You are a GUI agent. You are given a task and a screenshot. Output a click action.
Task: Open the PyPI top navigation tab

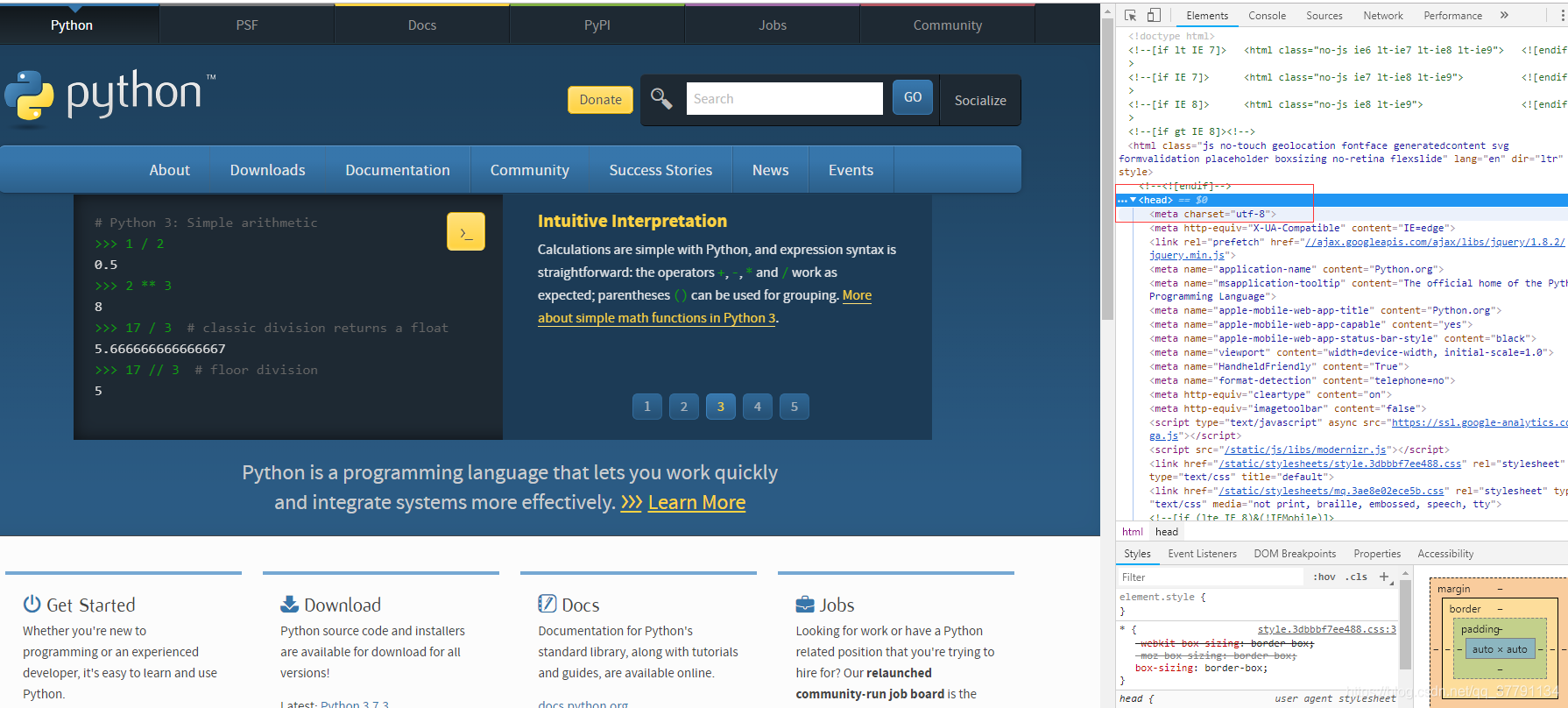[x=597, y=25]
